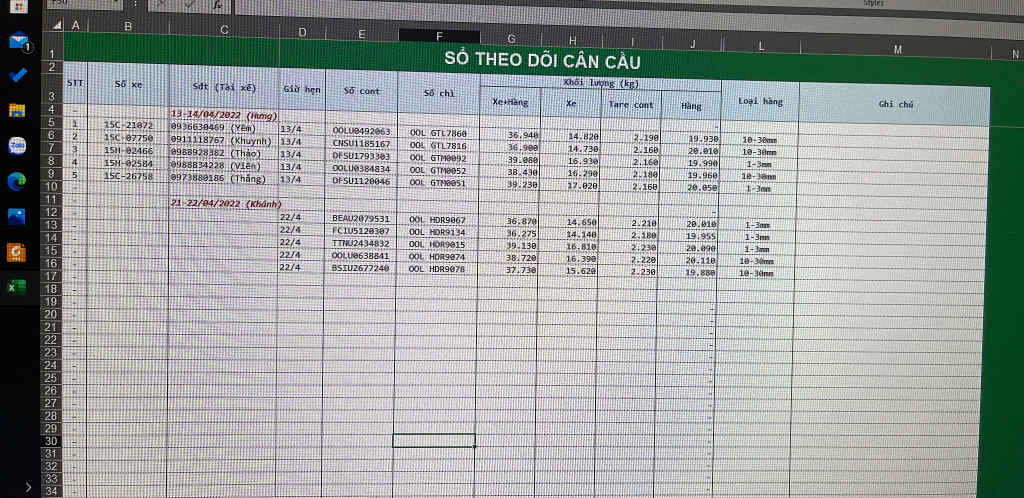Image resolution: width=1024 pixels, height=498 pixels.
Task: Select the cell containing OOLU0492063
Action: [x=361, y=132]
